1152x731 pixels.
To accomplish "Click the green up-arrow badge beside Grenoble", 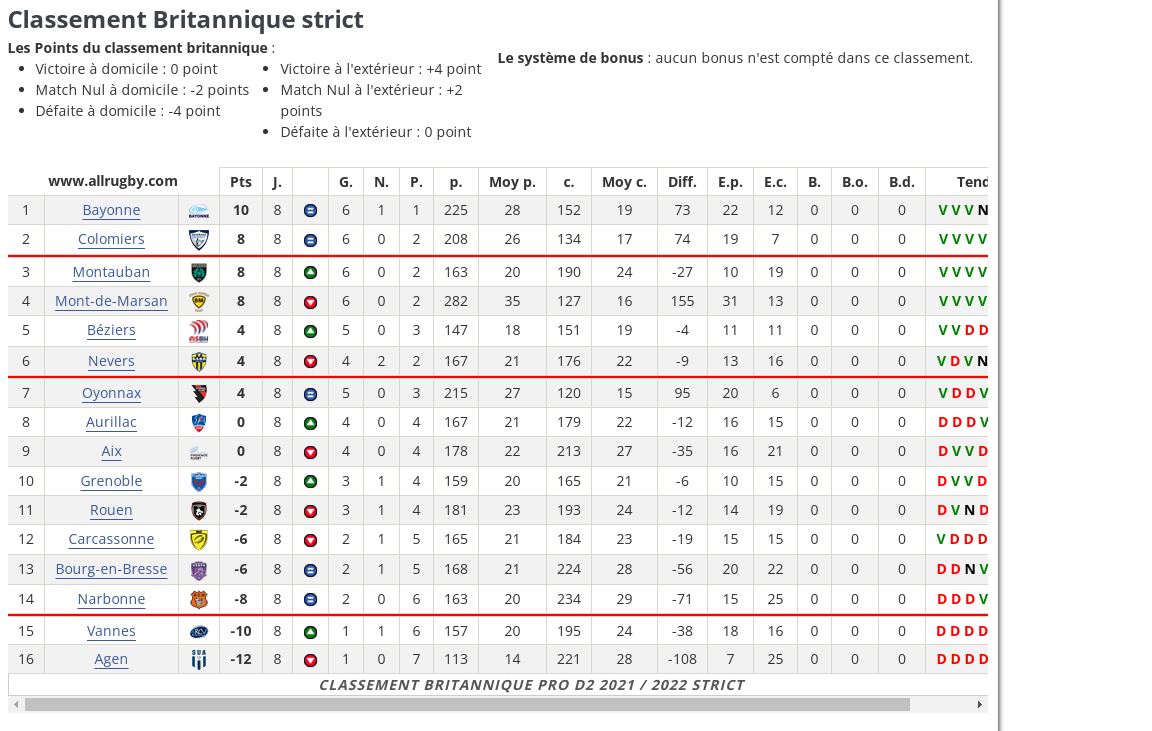I will point(310,481).
